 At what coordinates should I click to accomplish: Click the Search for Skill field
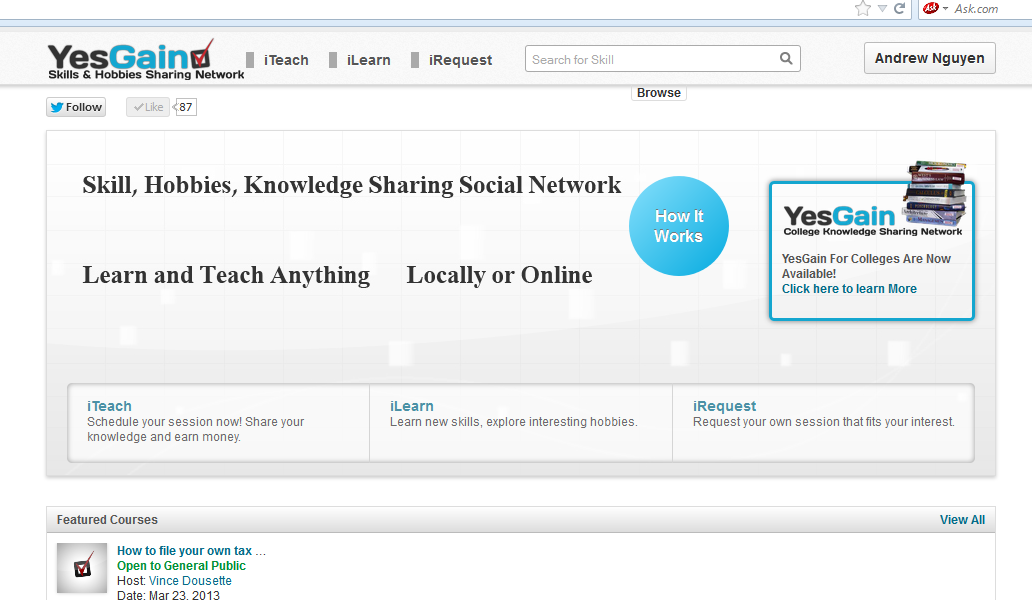tap(662, 59)
